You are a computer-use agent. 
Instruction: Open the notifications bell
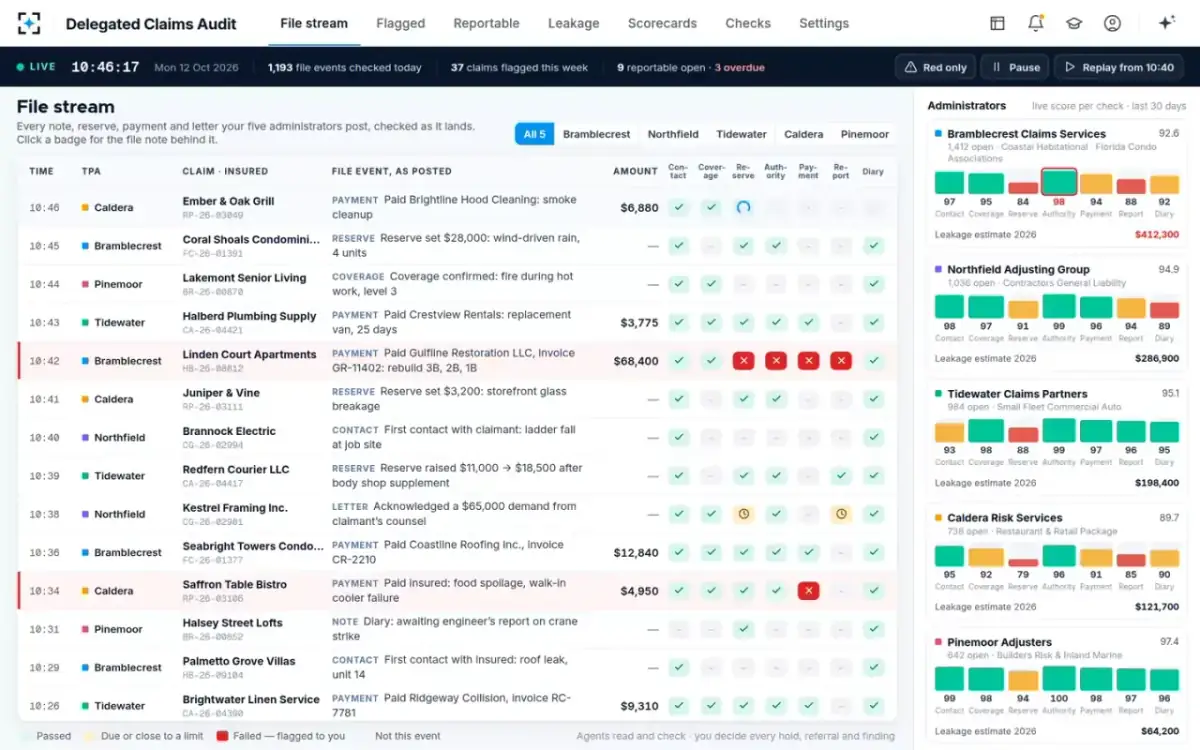[x=1035, y=23]
